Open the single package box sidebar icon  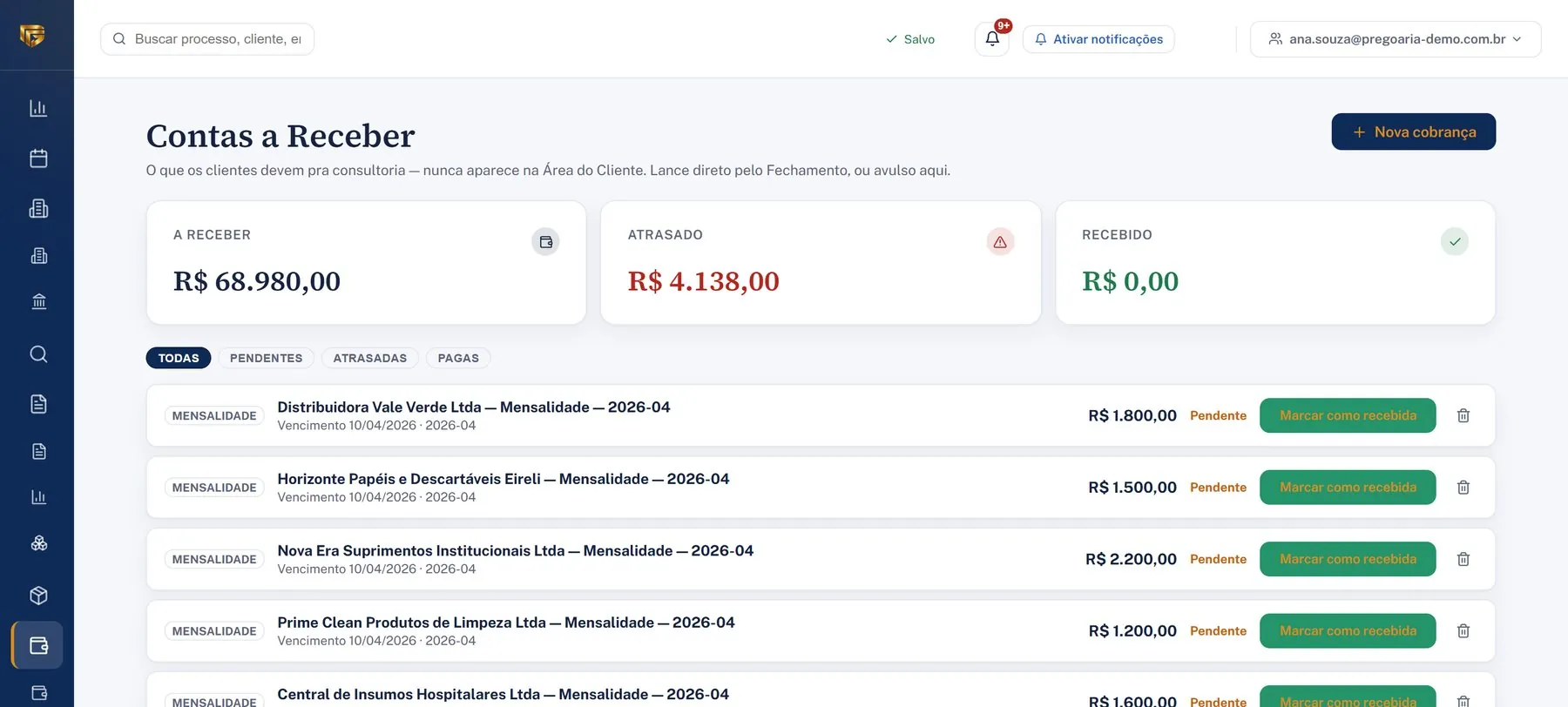pyautogui.click(x=38, y=596)
